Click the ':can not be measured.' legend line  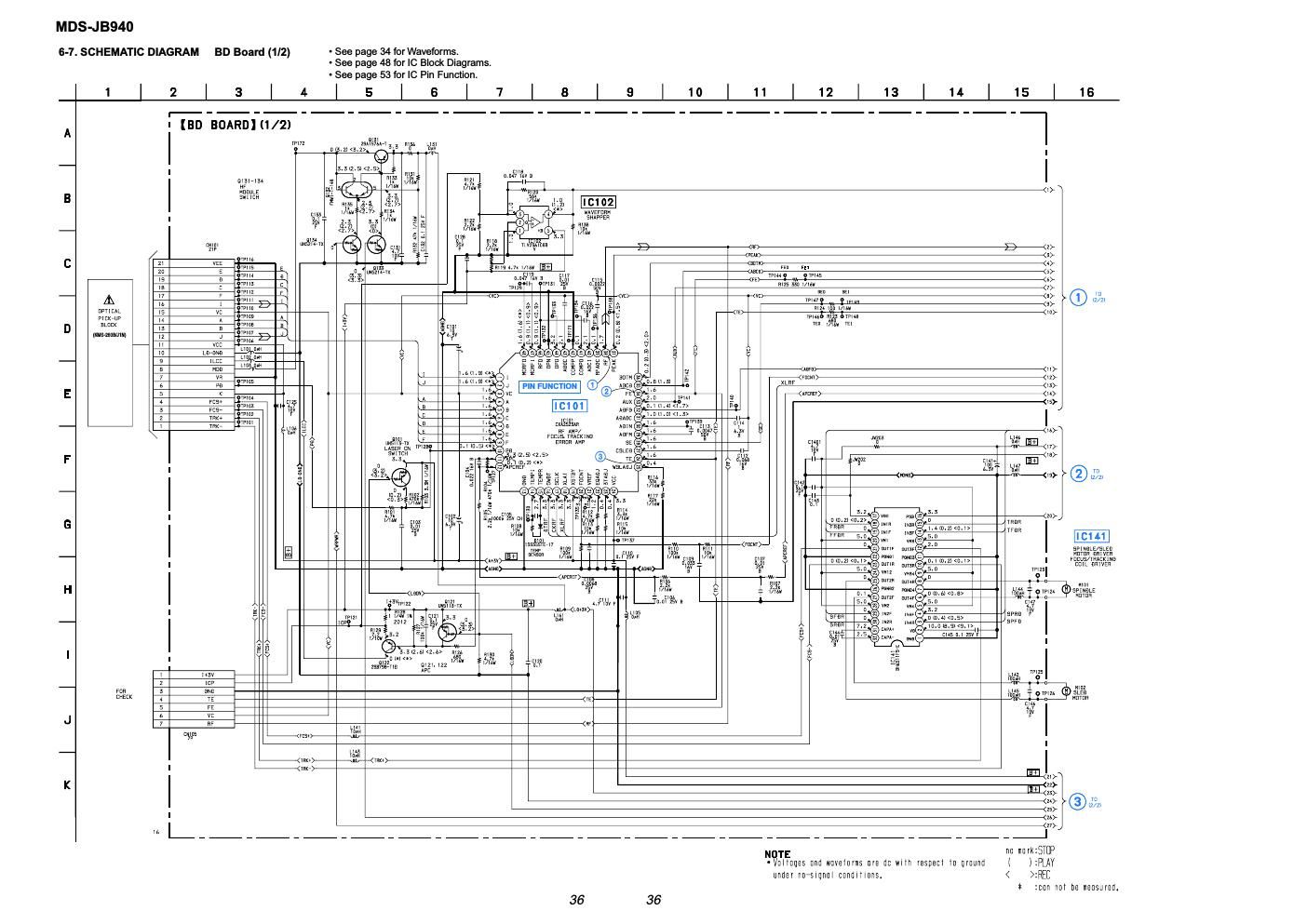[1077, 887]
